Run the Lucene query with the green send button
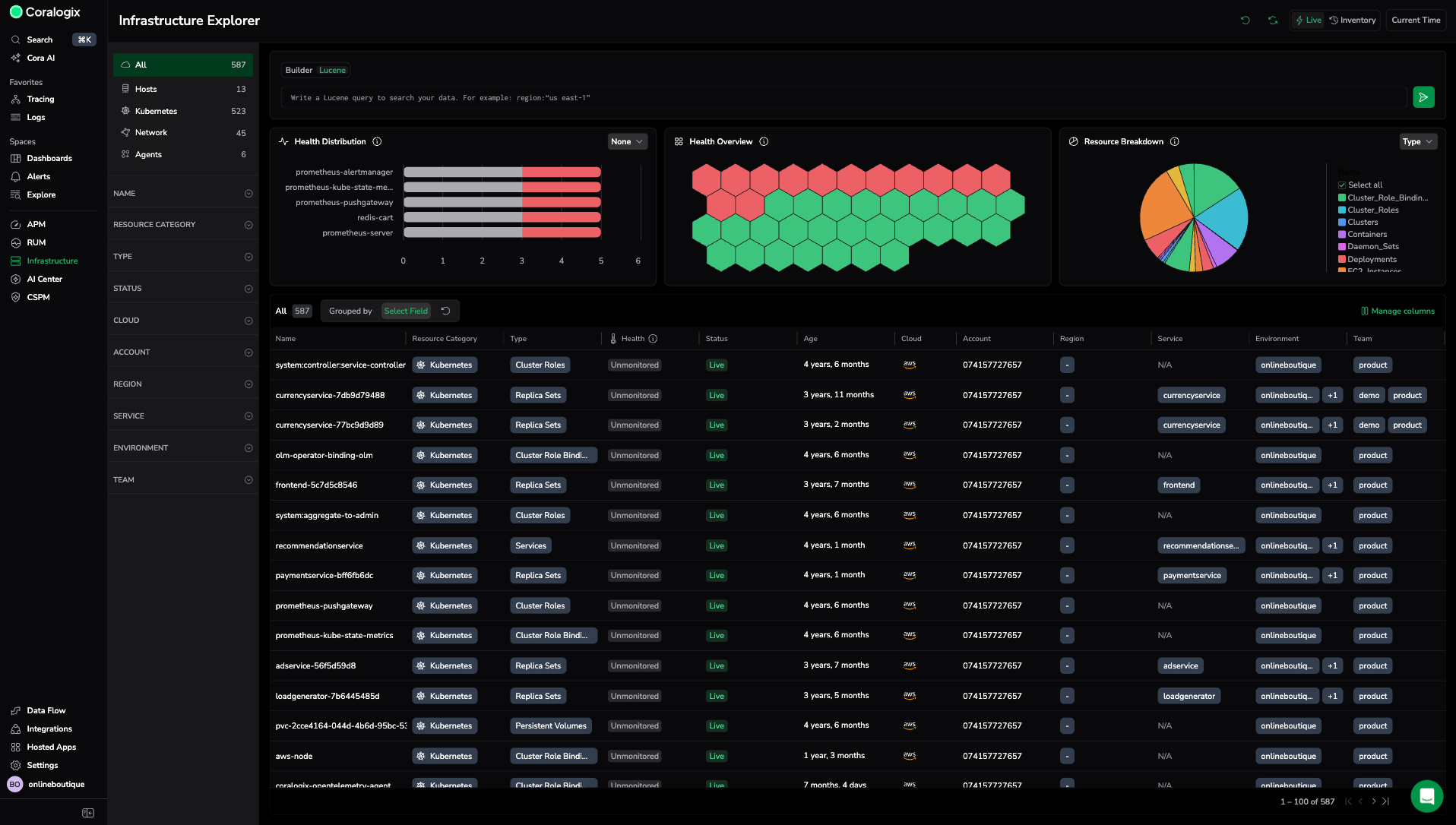This screenshot has height=825, width=1456. 1423,97
